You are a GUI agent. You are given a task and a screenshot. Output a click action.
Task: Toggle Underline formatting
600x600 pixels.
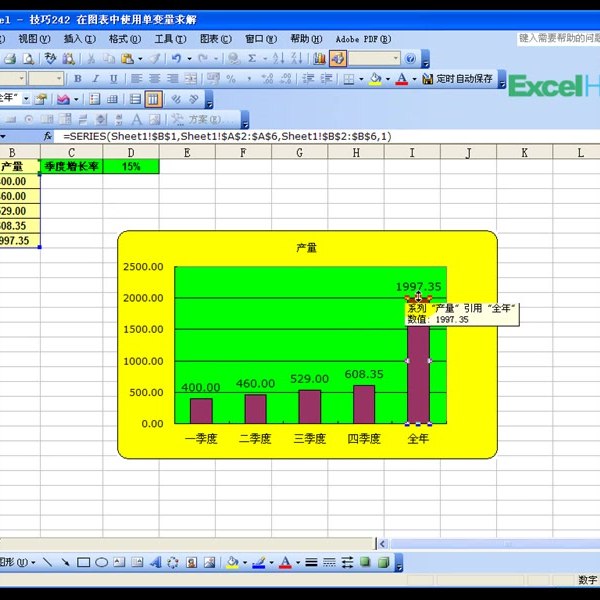point(113,79)
